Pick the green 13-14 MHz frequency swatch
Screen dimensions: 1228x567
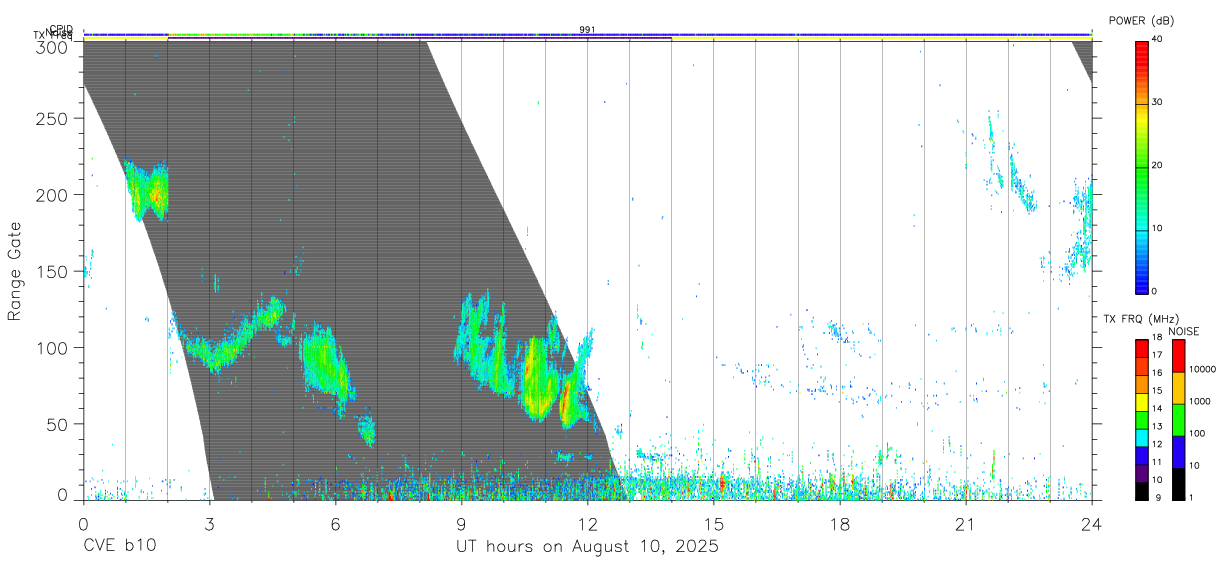pyautogui.click(x=1142, y=420)
